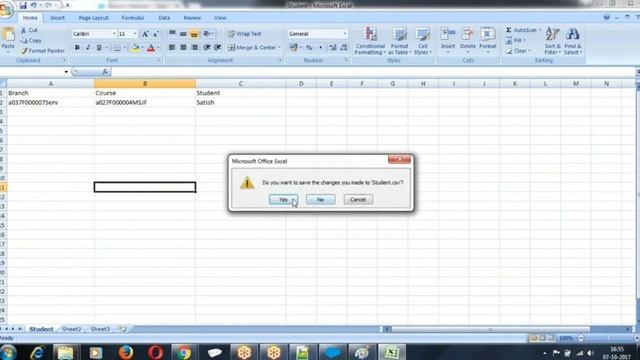Viewport: 640px width, 360px height.
Task: Open the View ribbon tab
Action: coord(220,18)
